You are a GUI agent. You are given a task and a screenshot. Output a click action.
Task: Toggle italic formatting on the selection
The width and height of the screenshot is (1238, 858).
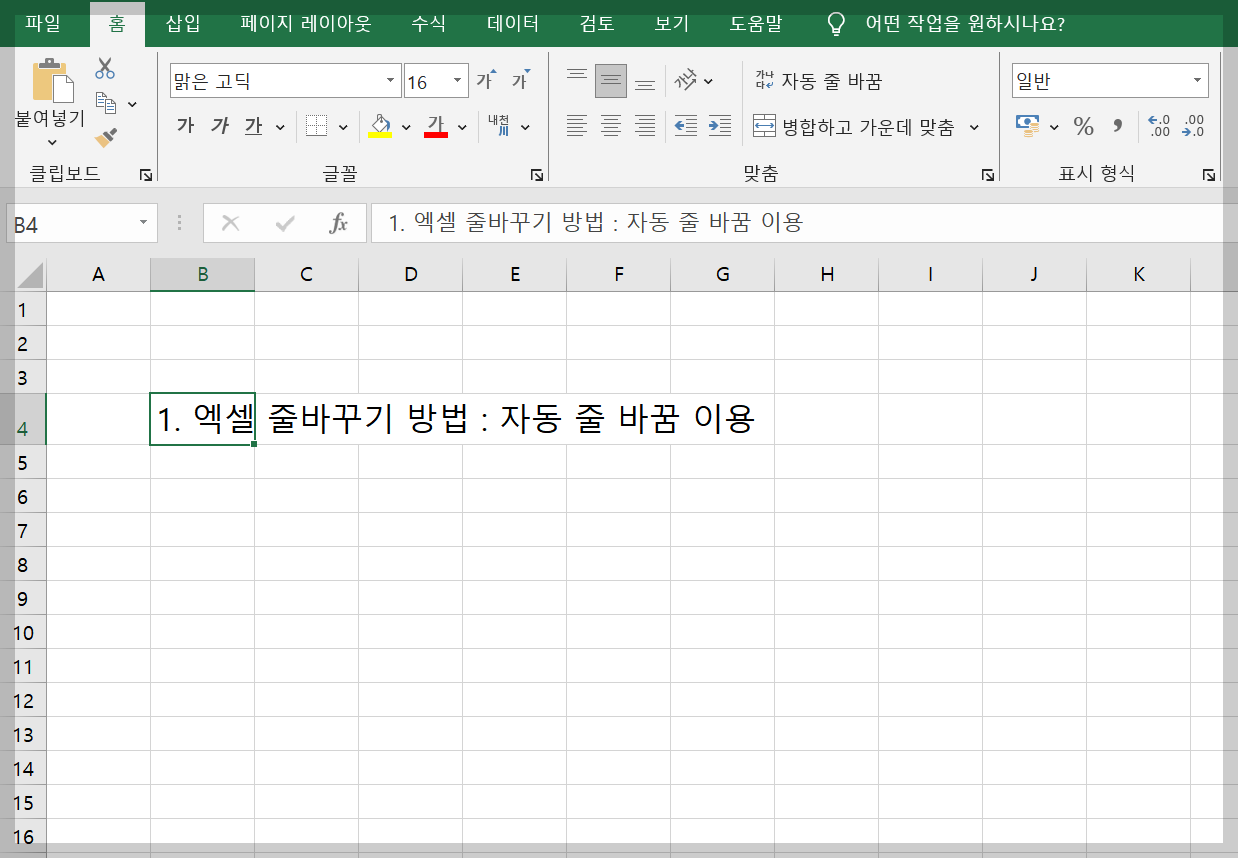(x=220, y=126)
